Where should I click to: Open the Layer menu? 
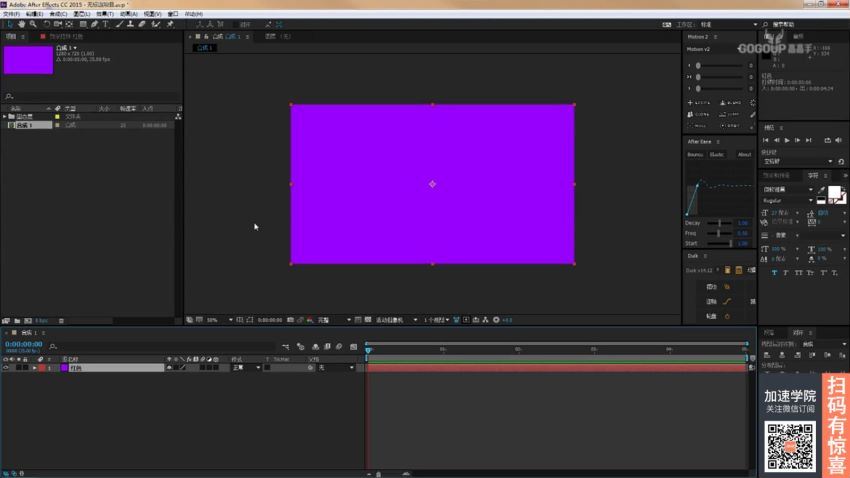point(81,14)
